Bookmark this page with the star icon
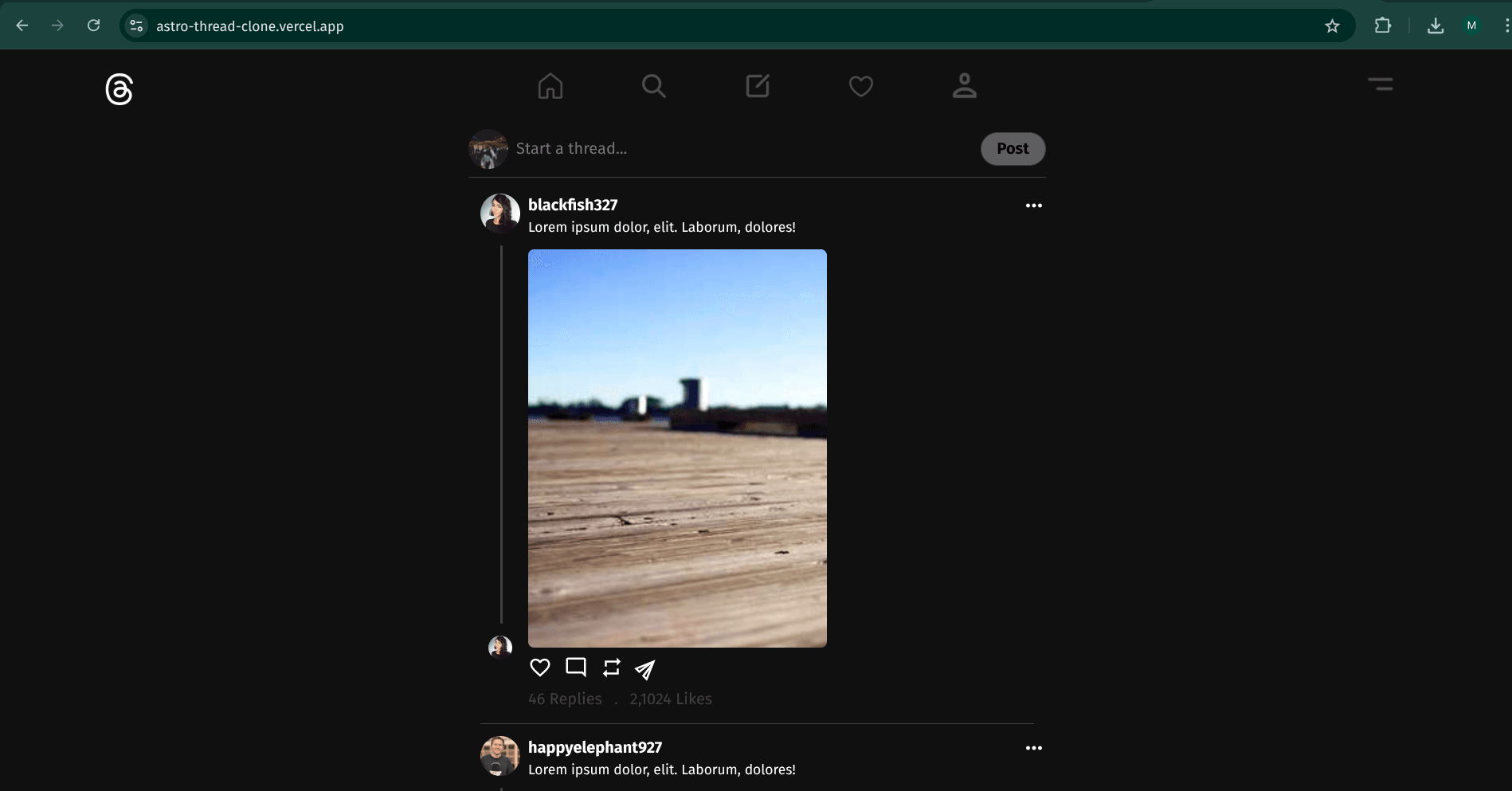 [1332, 26]
